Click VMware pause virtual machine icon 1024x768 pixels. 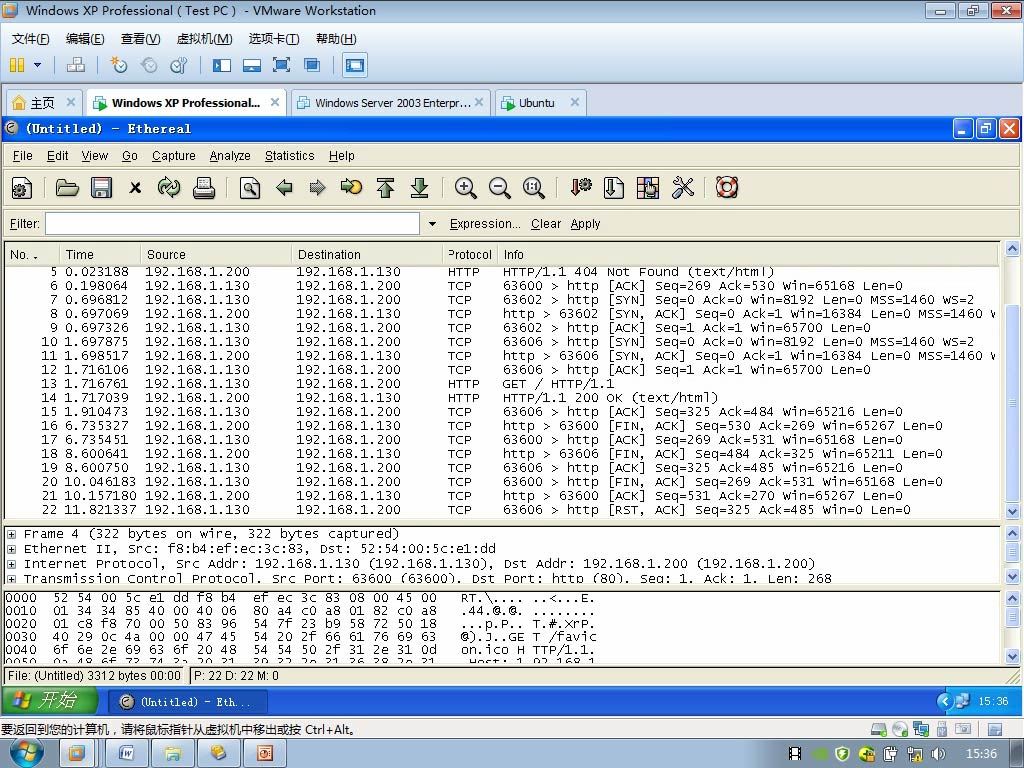[x=17, y=65]
